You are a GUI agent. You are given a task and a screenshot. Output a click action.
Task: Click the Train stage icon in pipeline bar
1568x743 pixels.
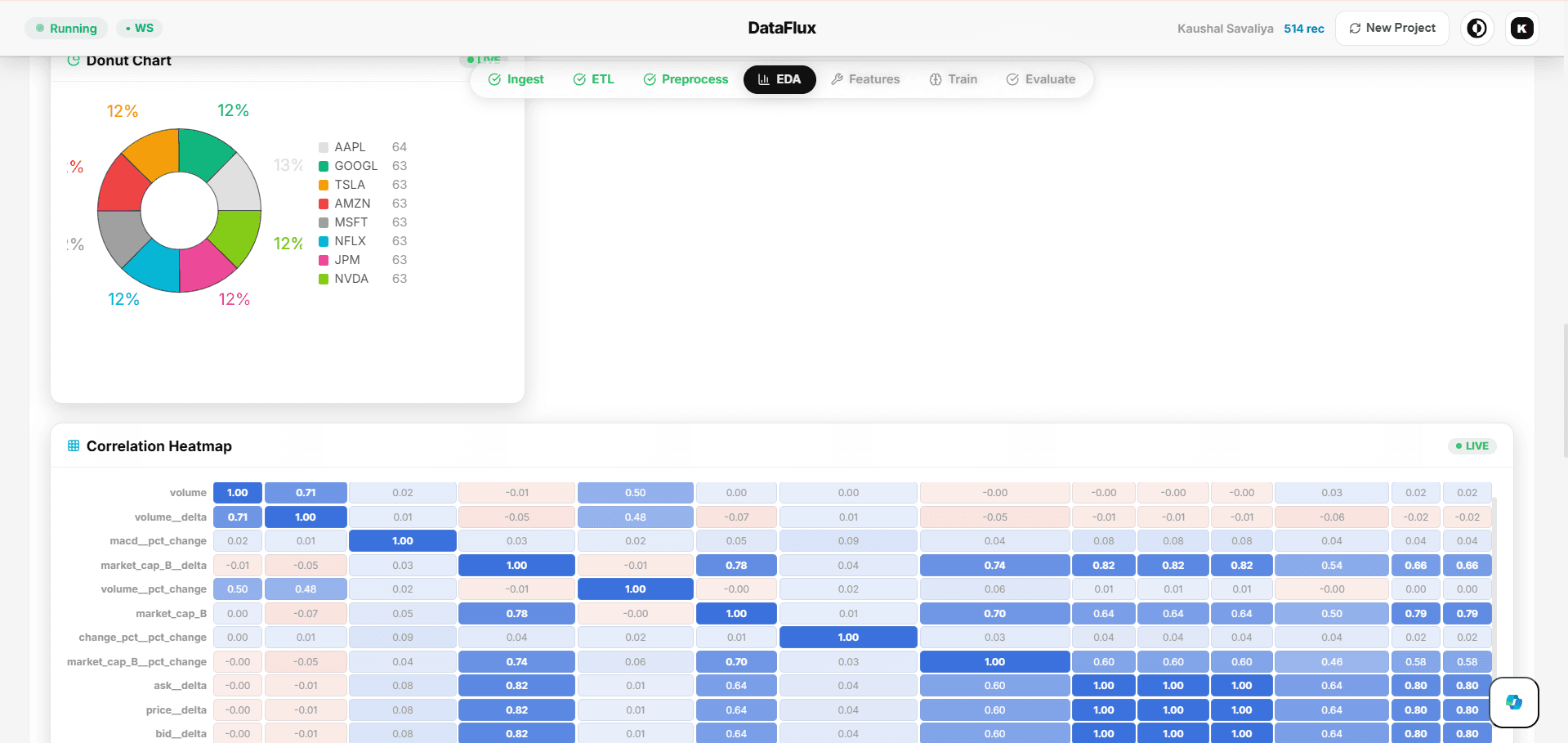pyautogui.click(x=935, y=79)
